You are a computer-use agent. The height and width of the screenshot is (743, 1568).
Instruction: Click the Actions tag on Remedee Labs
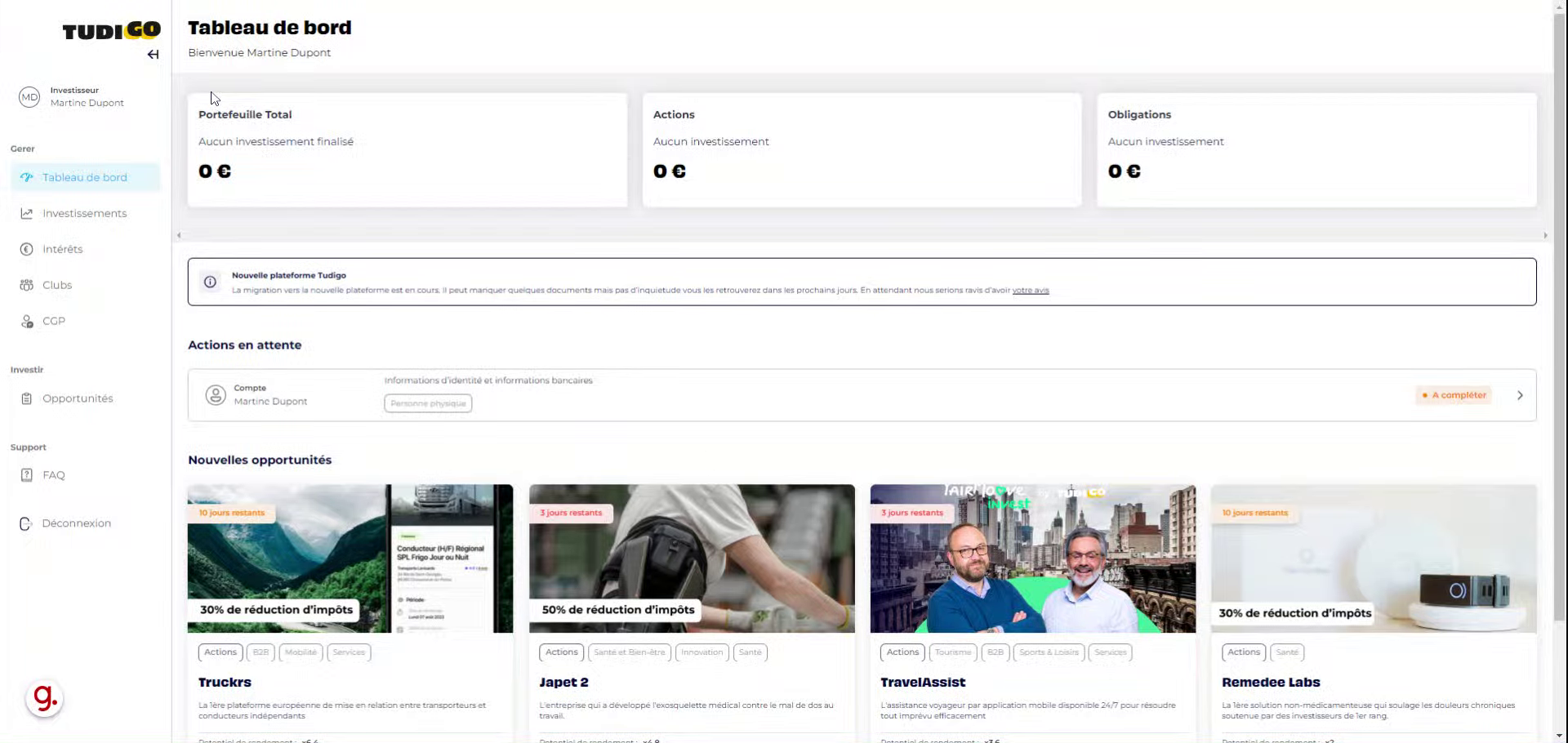point(1244,652)
